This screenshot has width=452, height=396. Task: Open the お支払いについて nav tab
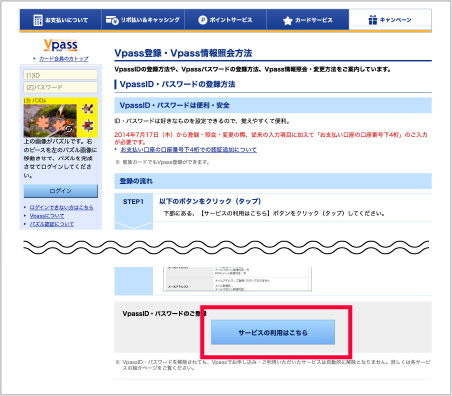(60, 20)
